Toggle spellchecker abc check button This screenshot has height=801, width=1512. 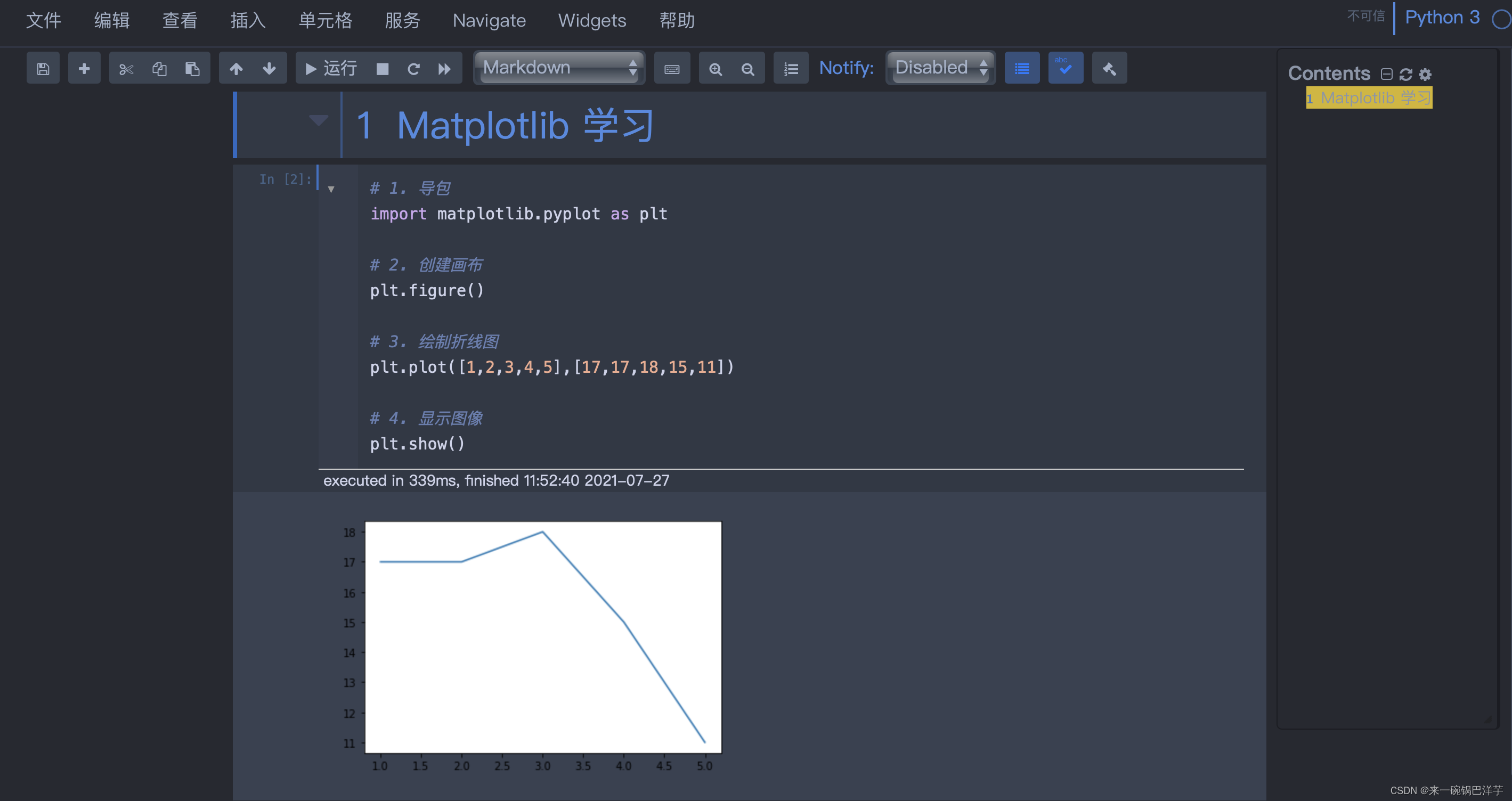[1066, 69]
